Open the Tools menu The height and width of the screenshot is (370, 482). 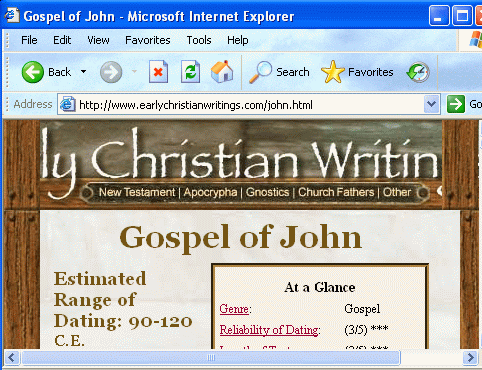(199, 40)
